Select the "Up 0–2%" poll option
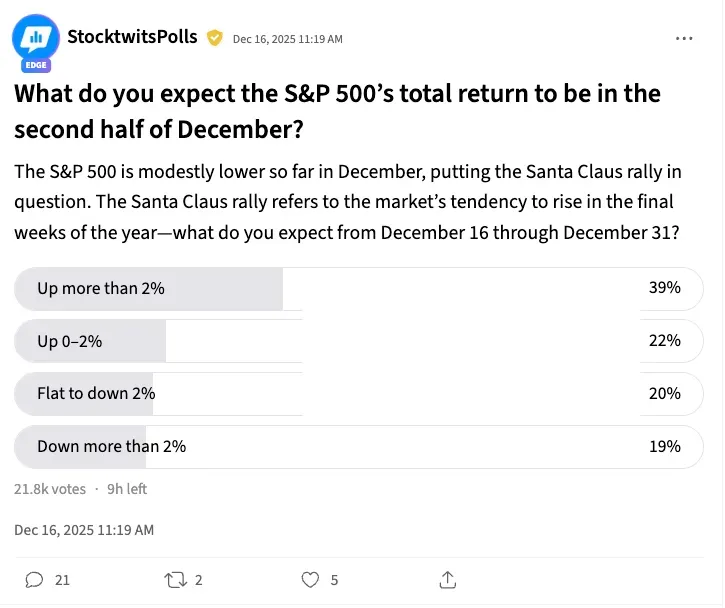Screen dimensions: 725x608 pyautogui.click(x=359, y=341)
